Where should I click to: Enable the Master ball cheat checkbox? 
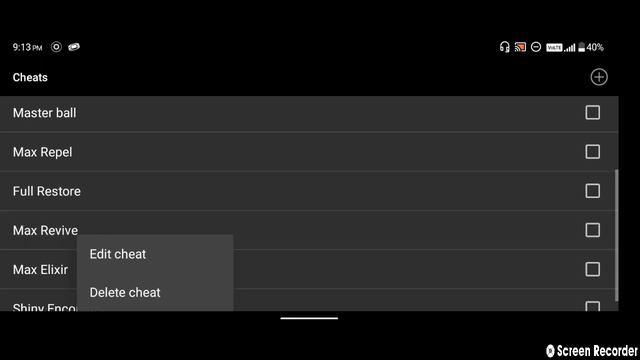(x=592, y=113)
